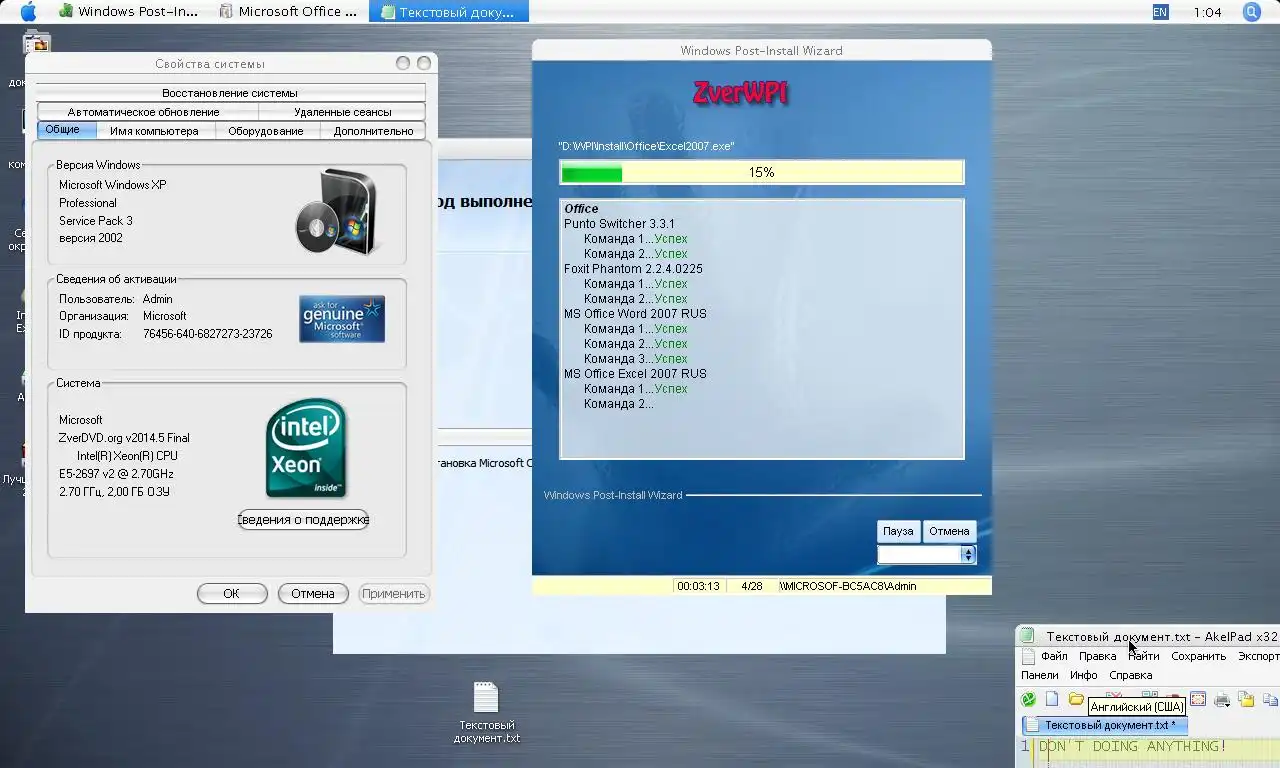Image resolution: width=1280 pixels, height=768 pixels.
Task: Click the Office heading in install list
Action: pyautogui.click(x=581, y=209)
